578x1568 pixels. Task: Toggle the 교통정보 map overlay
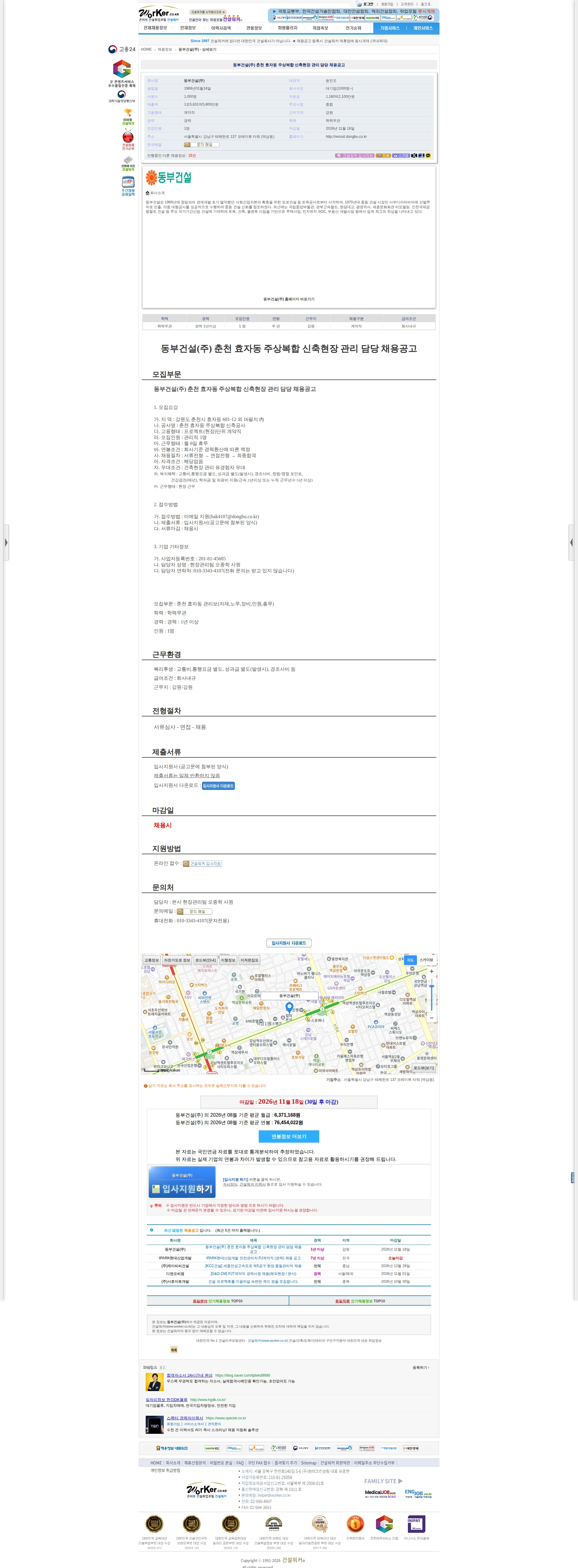[152, 960]
